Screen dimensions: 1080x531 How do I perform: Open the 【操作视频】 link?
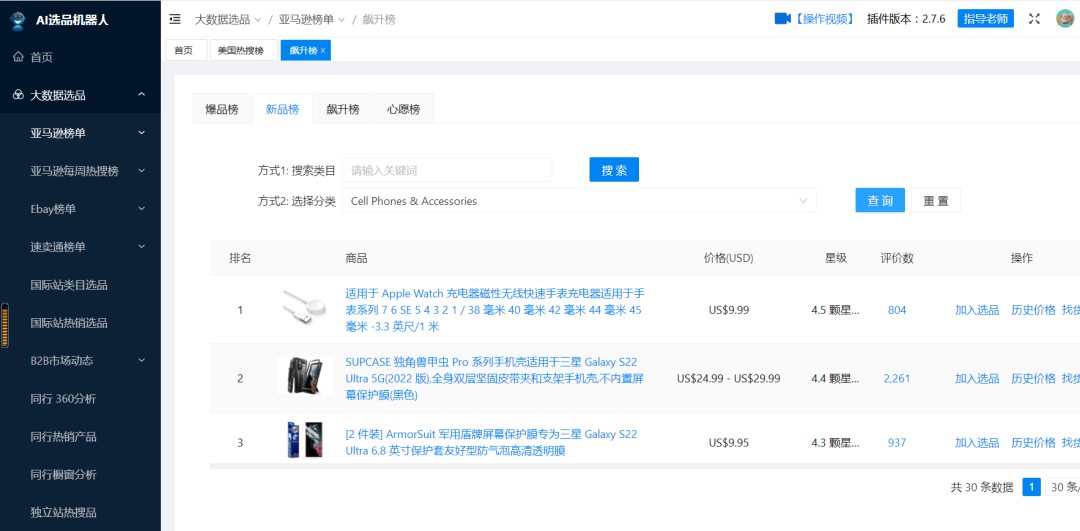[x=823, y=19]
